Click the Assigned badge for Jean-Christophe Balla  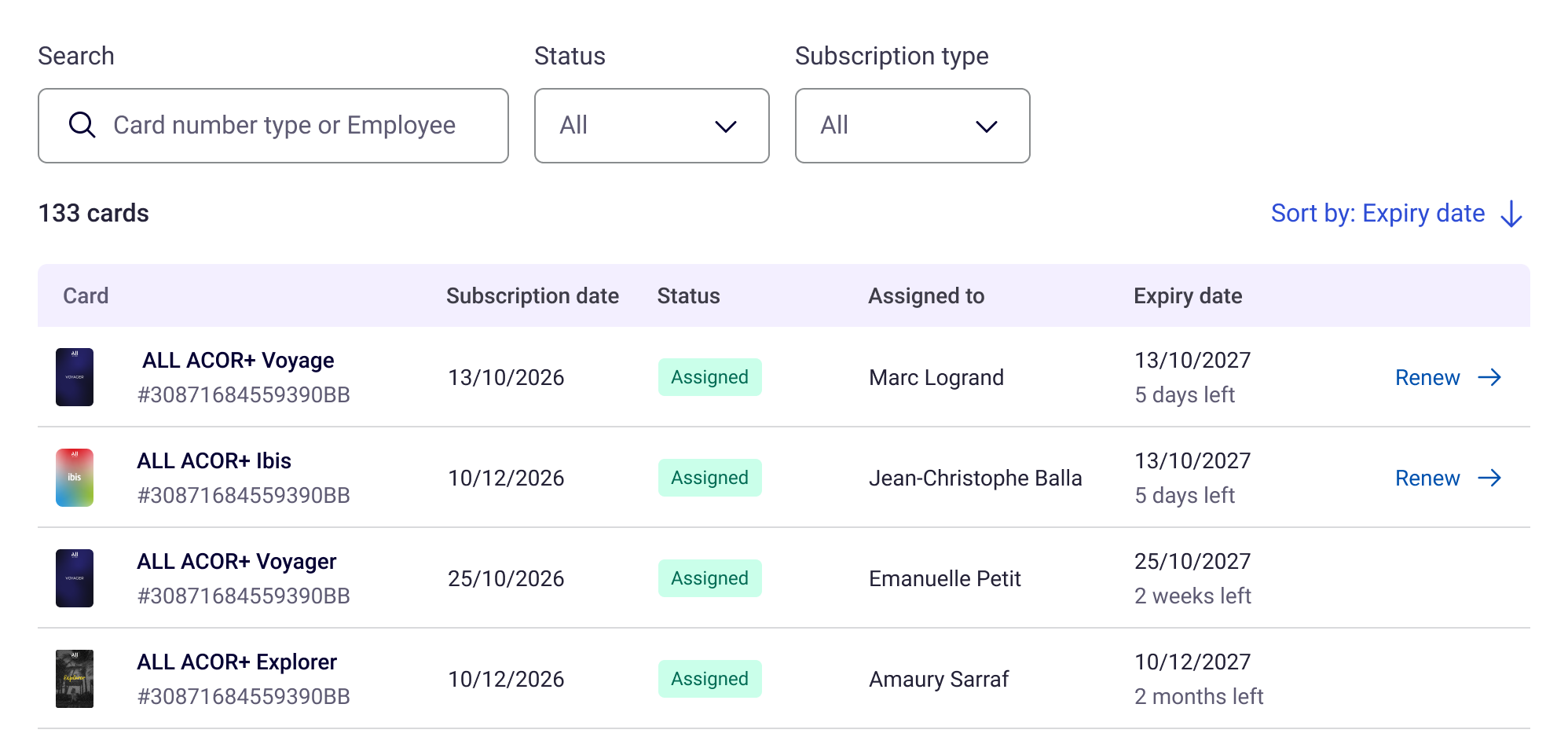(x=710, y=478)
